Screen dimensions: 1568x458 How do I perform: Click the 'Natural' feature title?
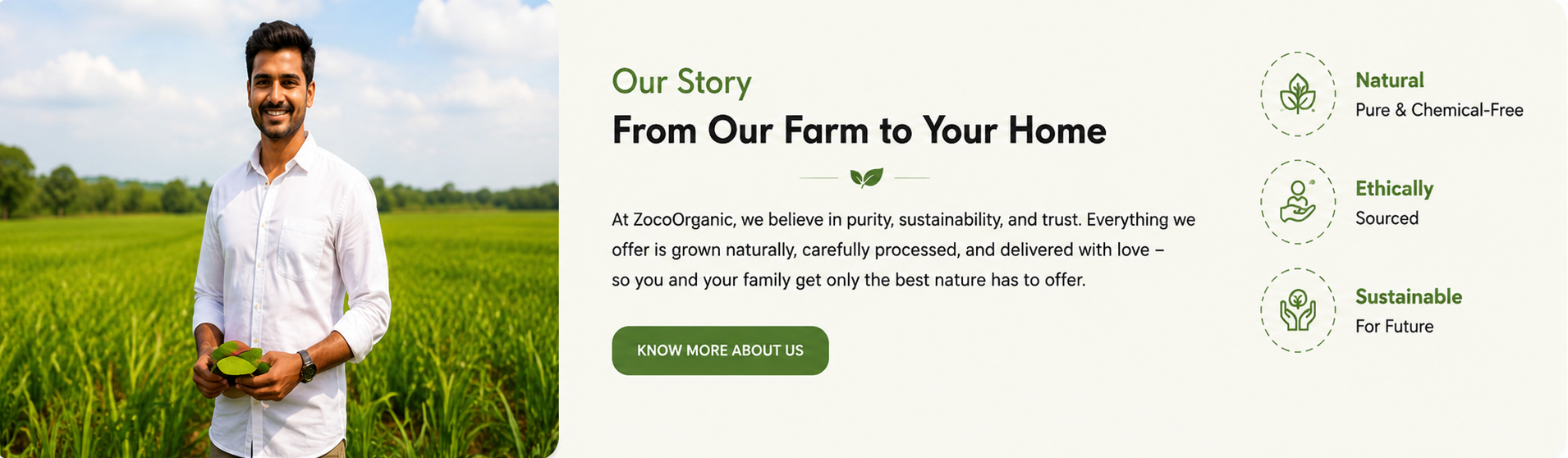coord(1389,80)
